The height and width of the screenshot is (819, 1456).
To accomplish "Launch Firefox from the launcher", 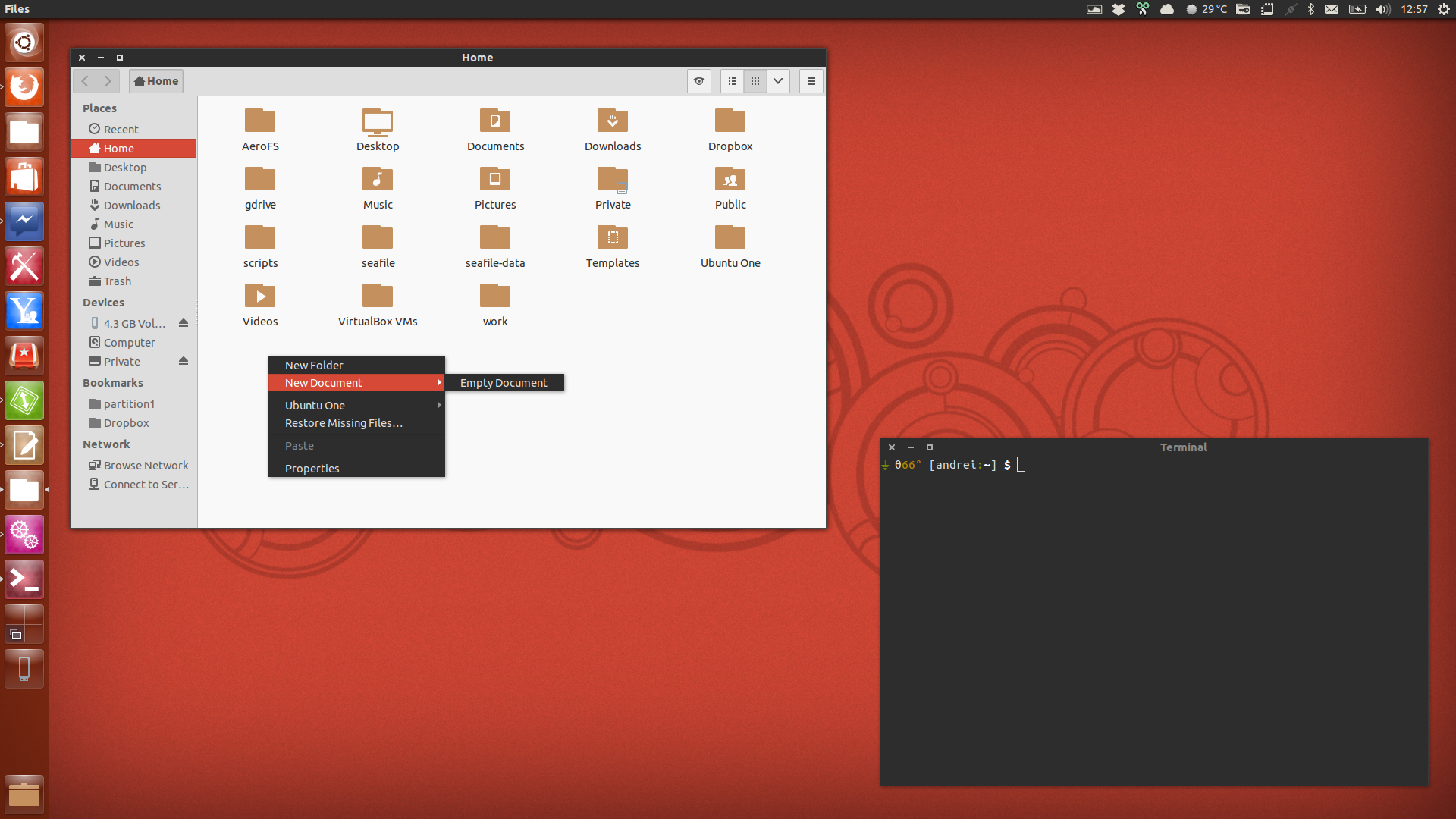I will click(x=24, y=87).
